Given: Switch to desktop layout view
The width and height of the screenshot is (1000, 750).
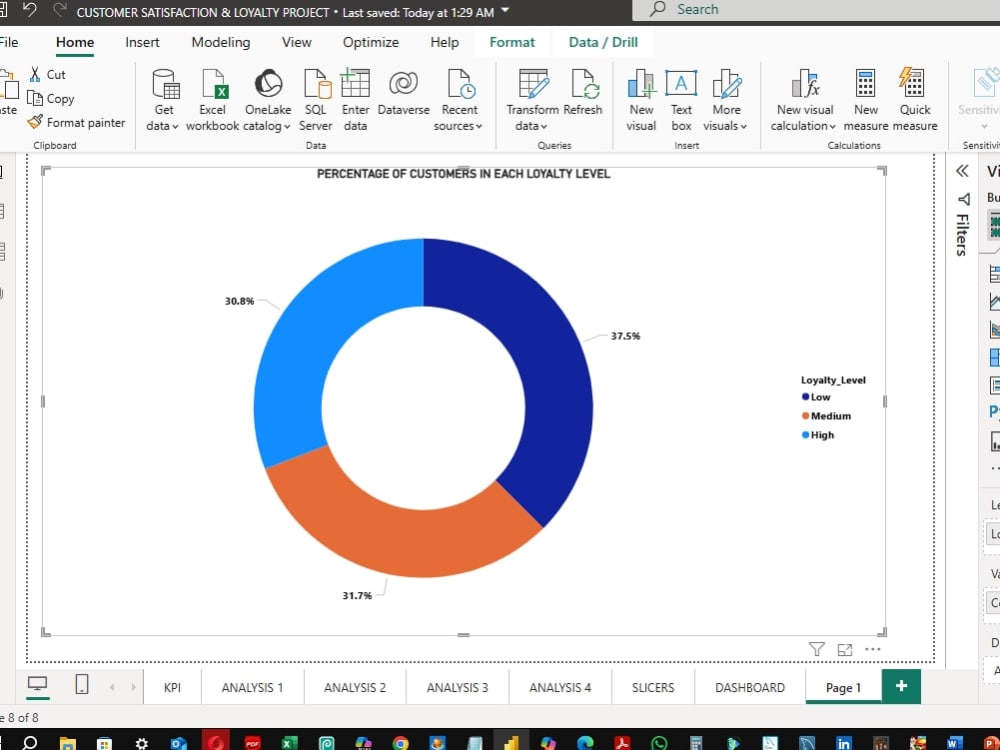Looking at the screenshot, I should click(38, 684).
